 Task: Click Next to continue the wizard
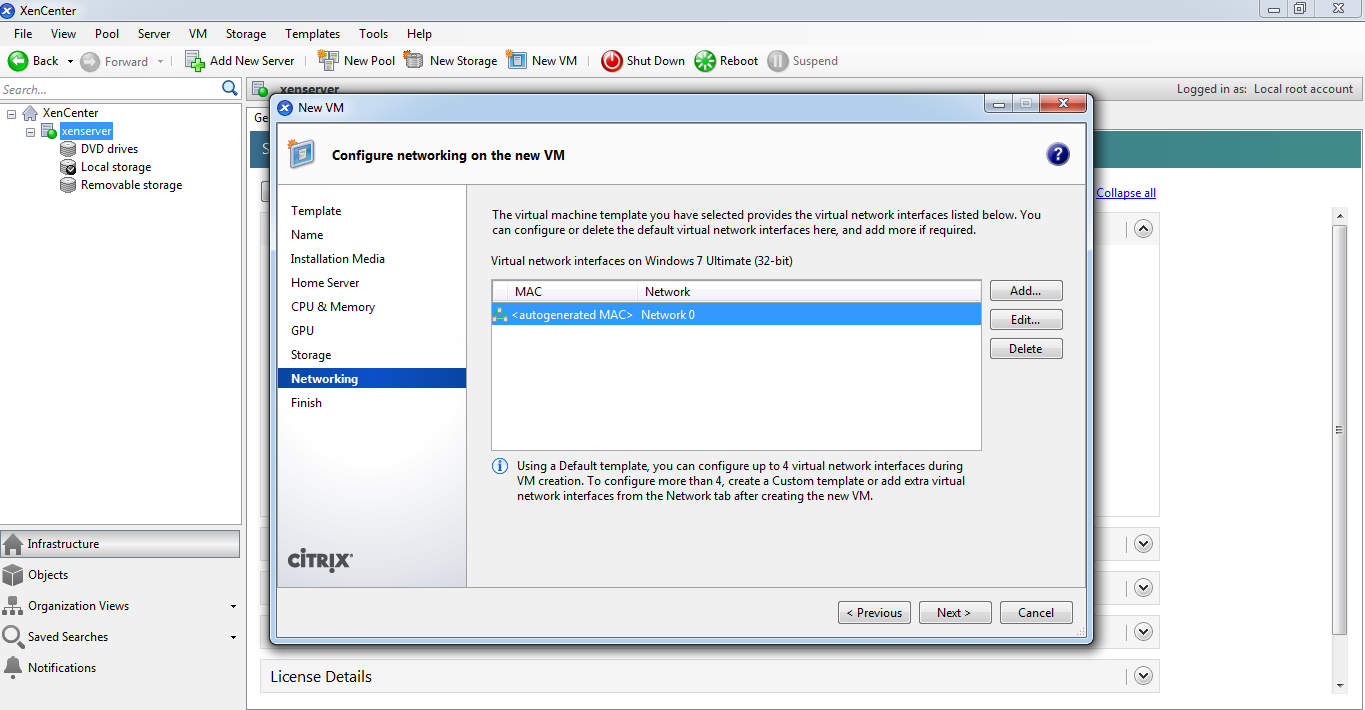(955, 613)
